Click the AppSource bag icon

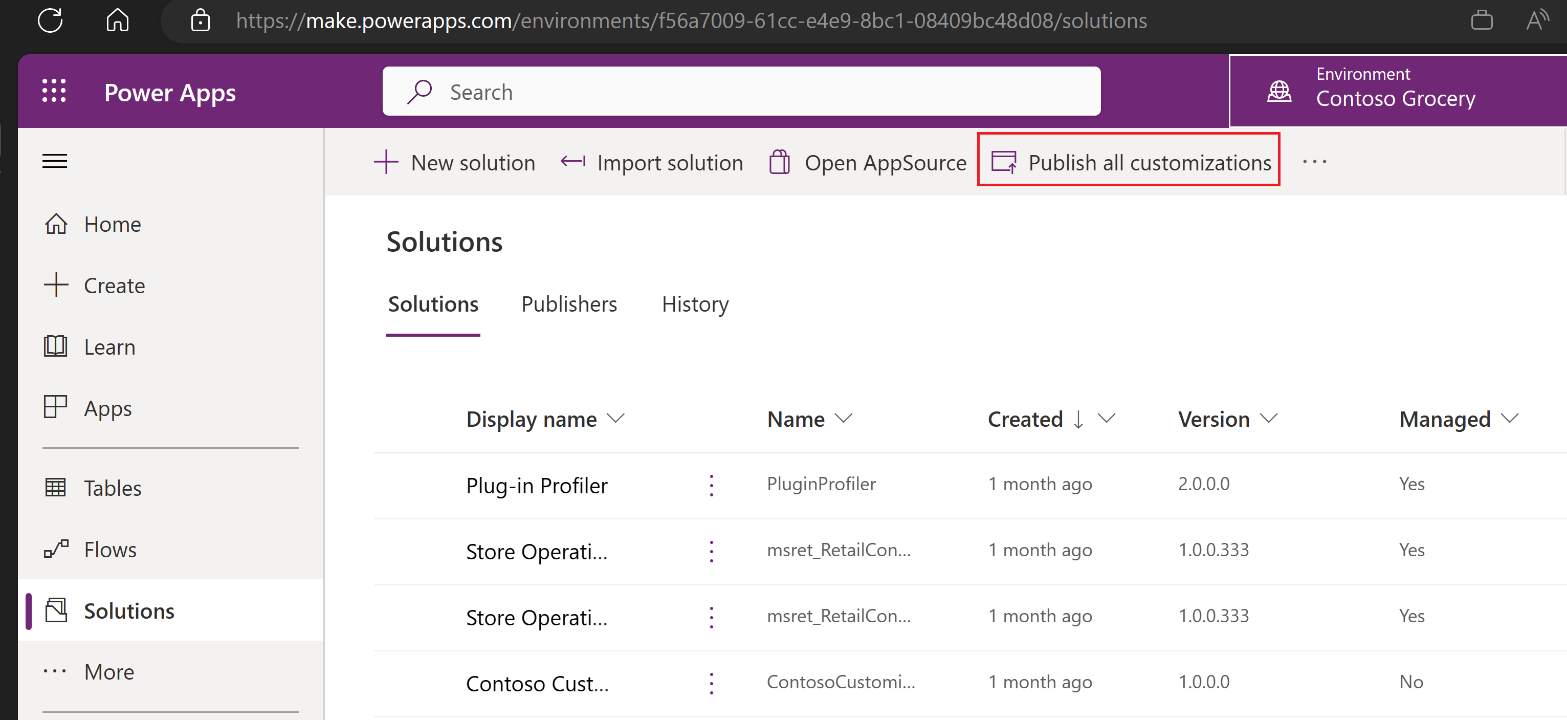(x=780, y=162)
